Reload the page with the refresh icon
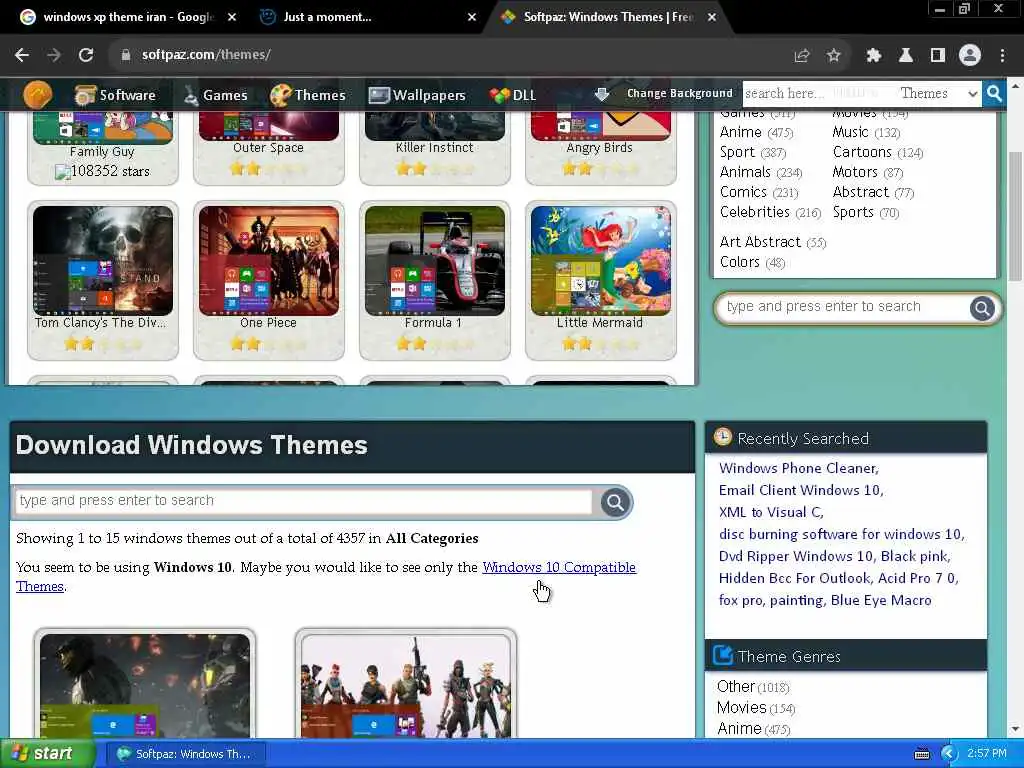 click(86, 55)
